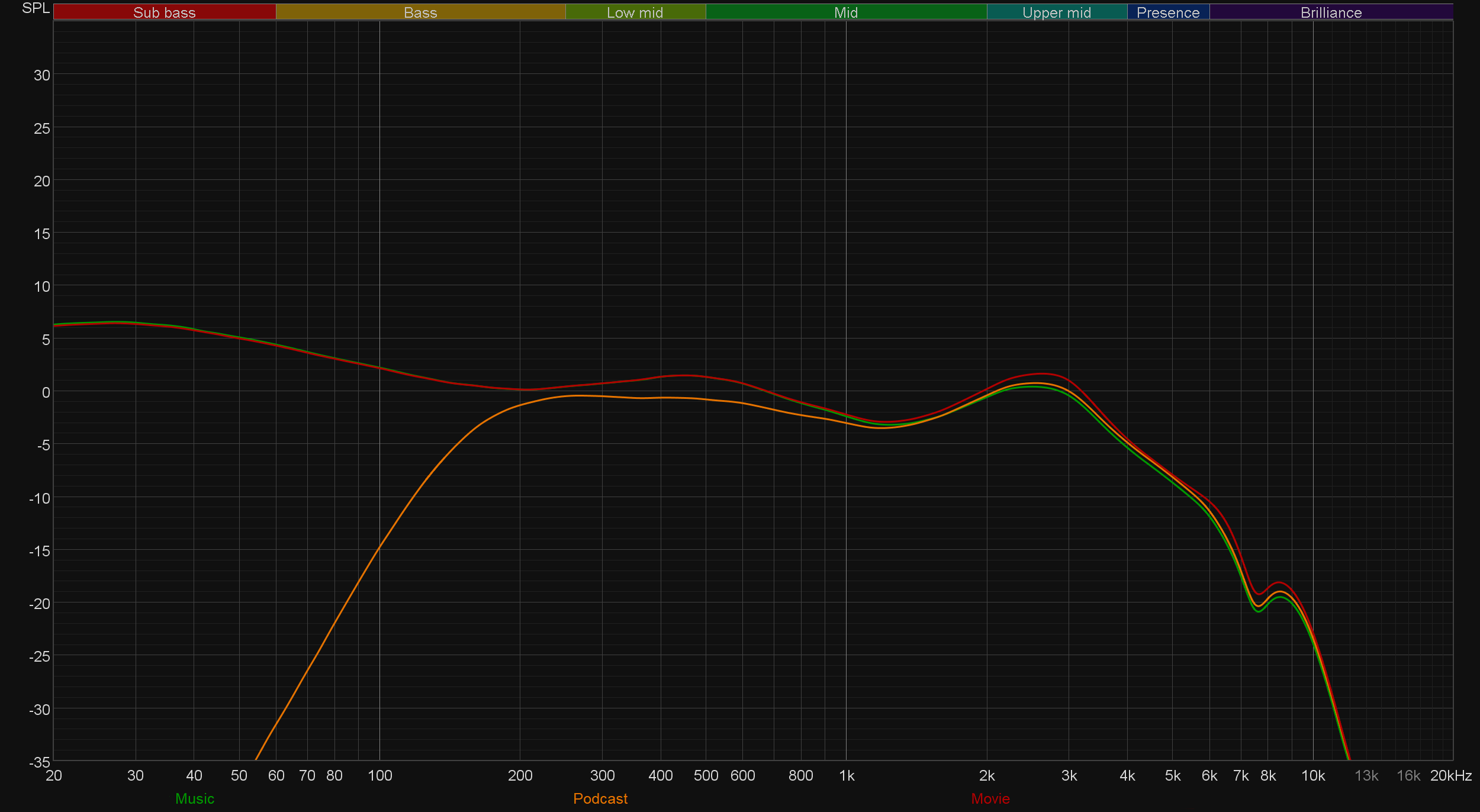Click the Upper mid band header
1480x812 pixels.
coord(1057,12)
